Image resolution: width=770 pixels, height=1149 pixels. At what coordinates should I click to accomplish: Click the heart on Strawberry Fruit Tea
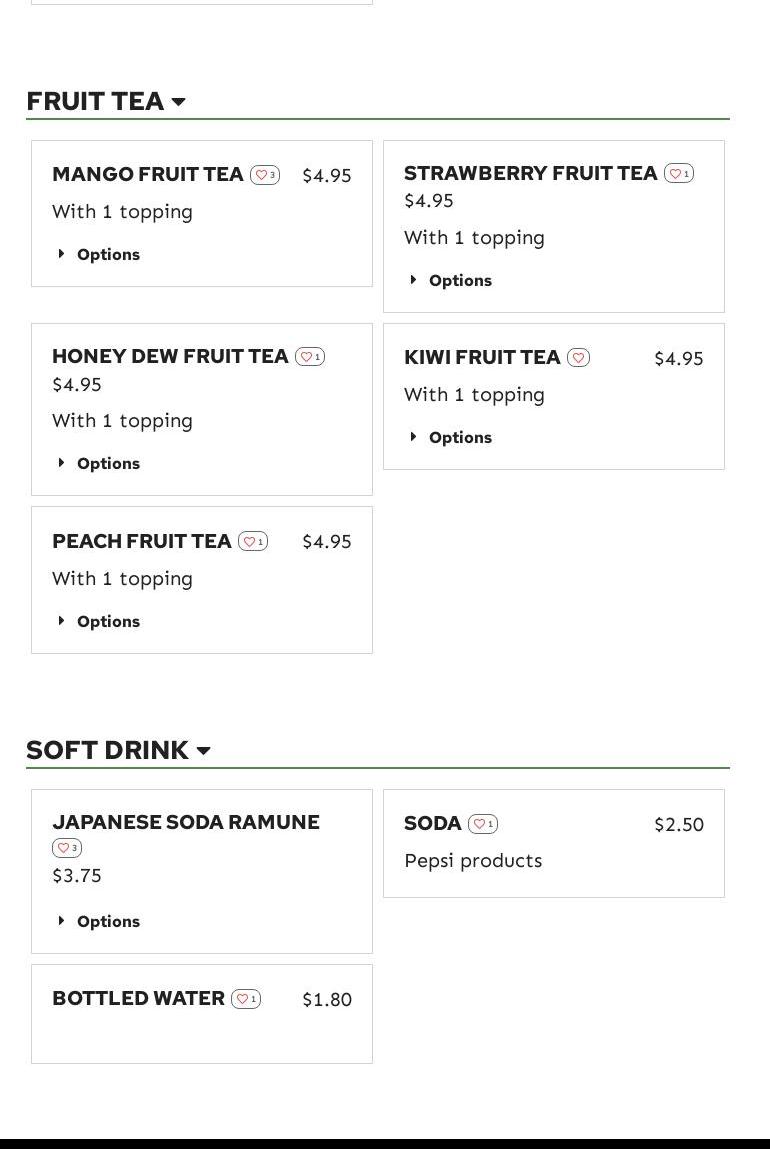pos(678,174)
